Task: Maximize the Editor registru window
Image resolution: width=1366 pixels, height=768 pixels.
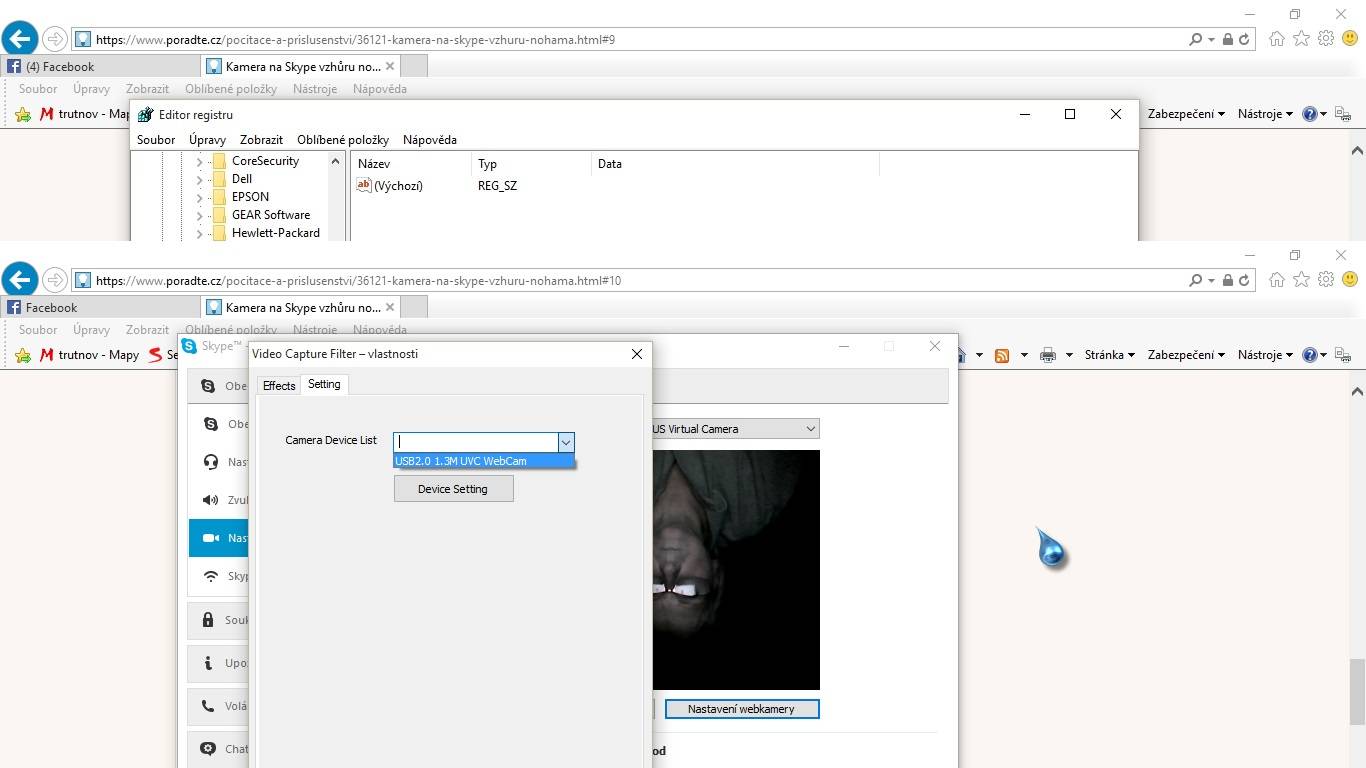Action: coord(1070,114)
